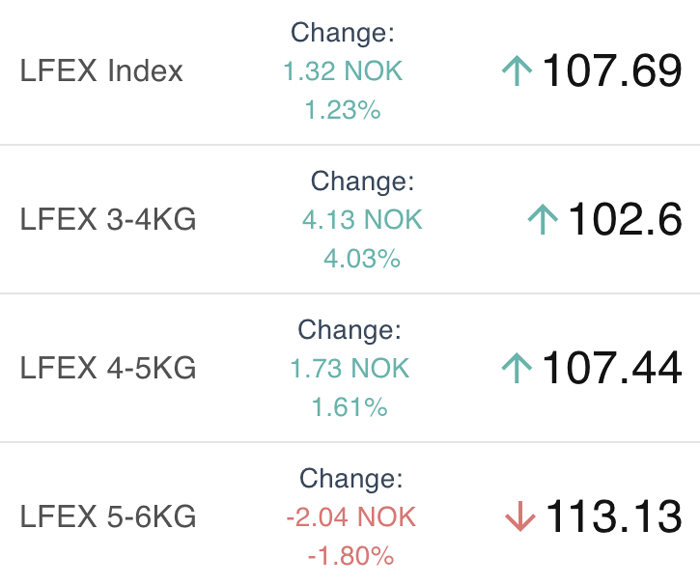700x585 pixels.
Task: Click the 4.03% change percentage
Action: (362, 259)
